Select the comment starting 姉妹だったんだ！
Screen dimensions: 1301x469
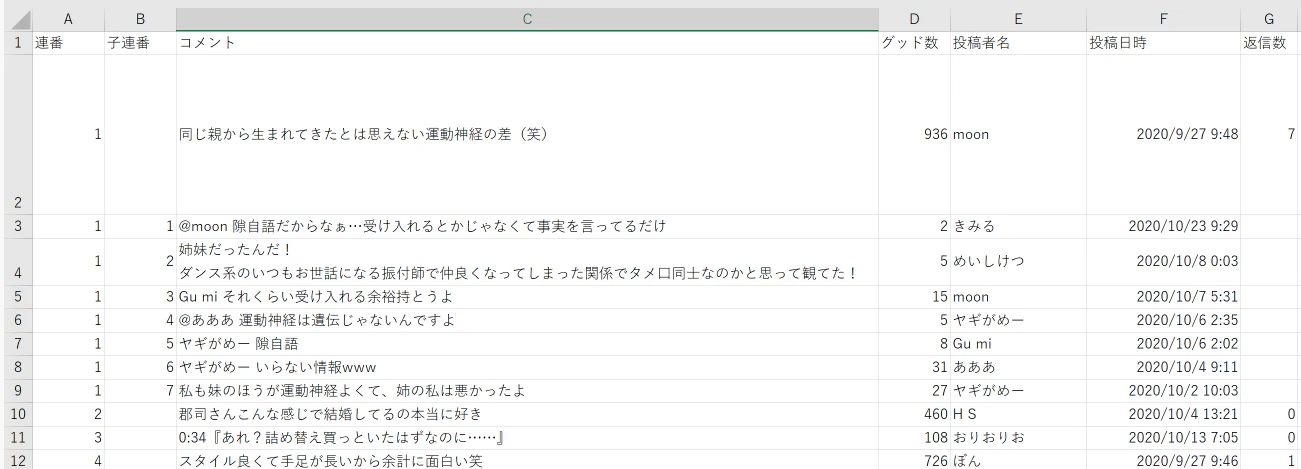pos(527,261)
